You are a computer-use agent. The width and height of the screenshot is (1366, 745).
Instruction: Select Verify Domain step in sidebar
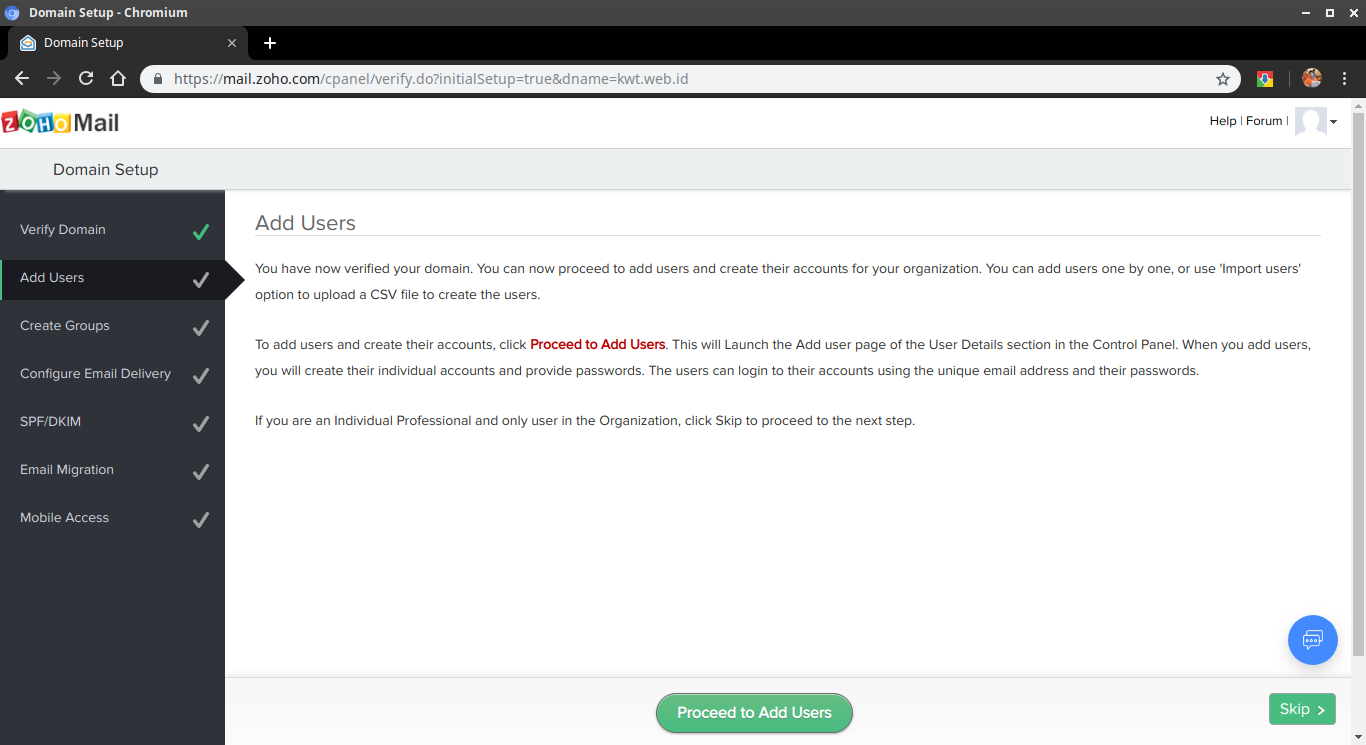[63, 230]
